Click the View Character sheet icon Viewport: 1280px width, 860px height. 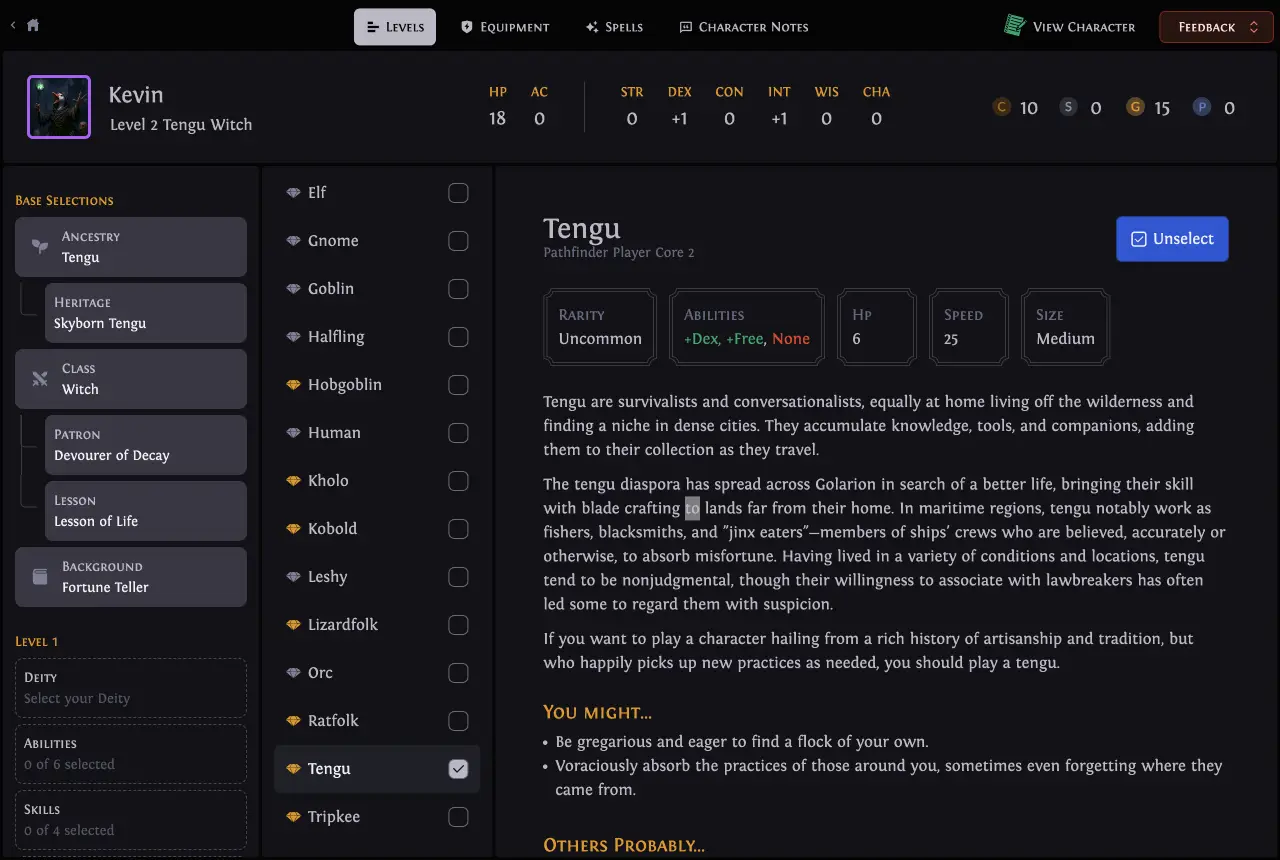pyautogui.click(x=1015, y=26)
